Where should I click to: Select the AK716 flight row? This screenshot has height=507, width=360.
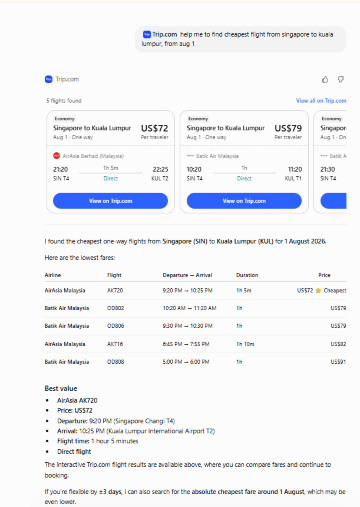[x=195, y=344]
